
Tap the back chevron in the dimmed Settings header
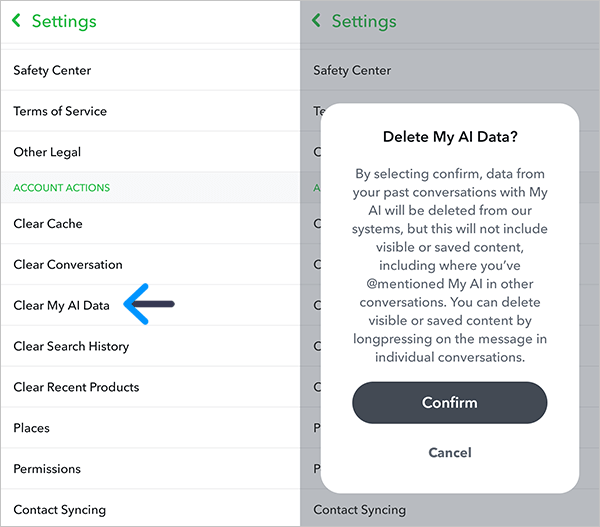click(x=316, y=21)
